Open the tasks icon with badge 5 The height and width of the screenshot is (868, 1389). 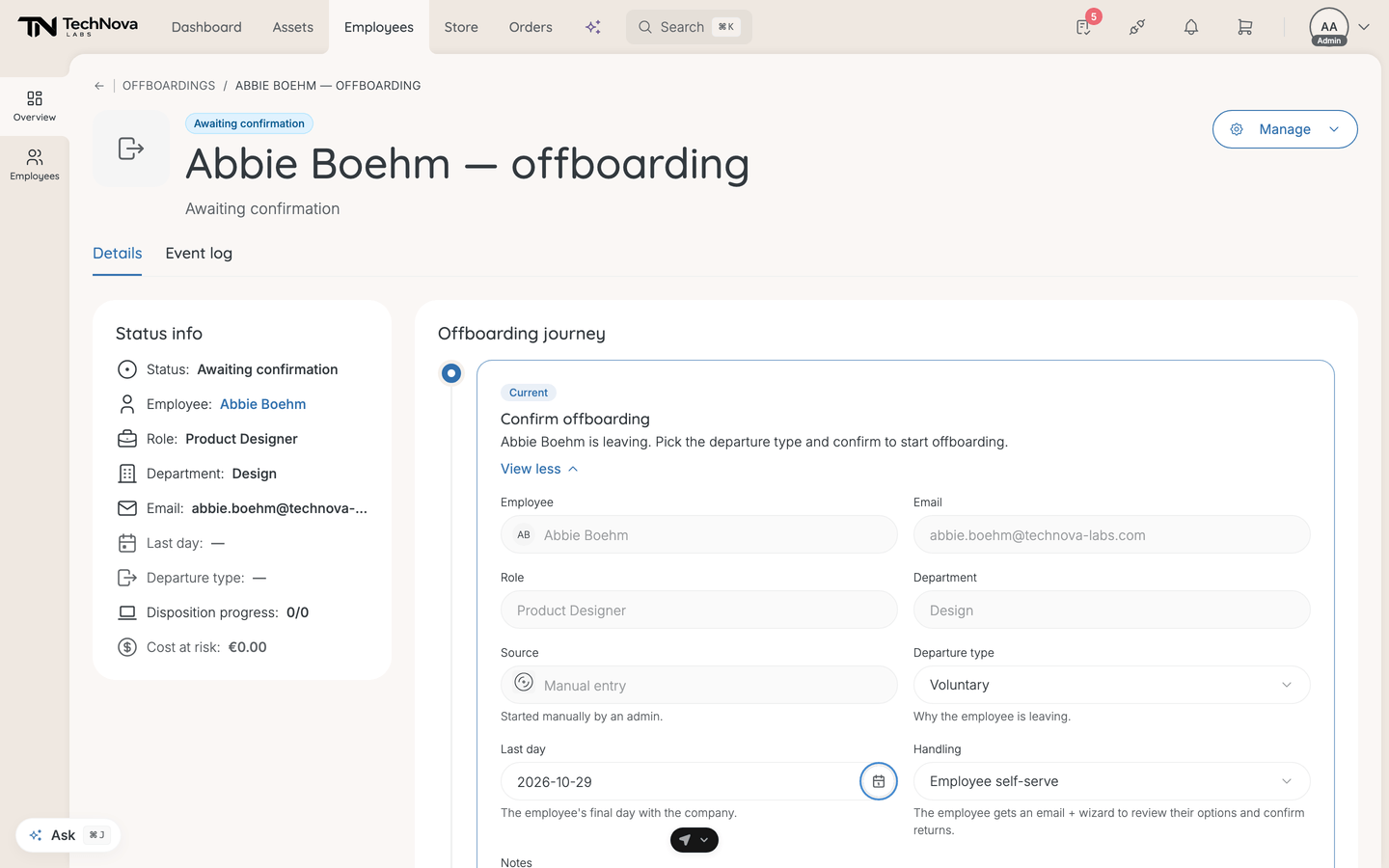[1084, 27]
